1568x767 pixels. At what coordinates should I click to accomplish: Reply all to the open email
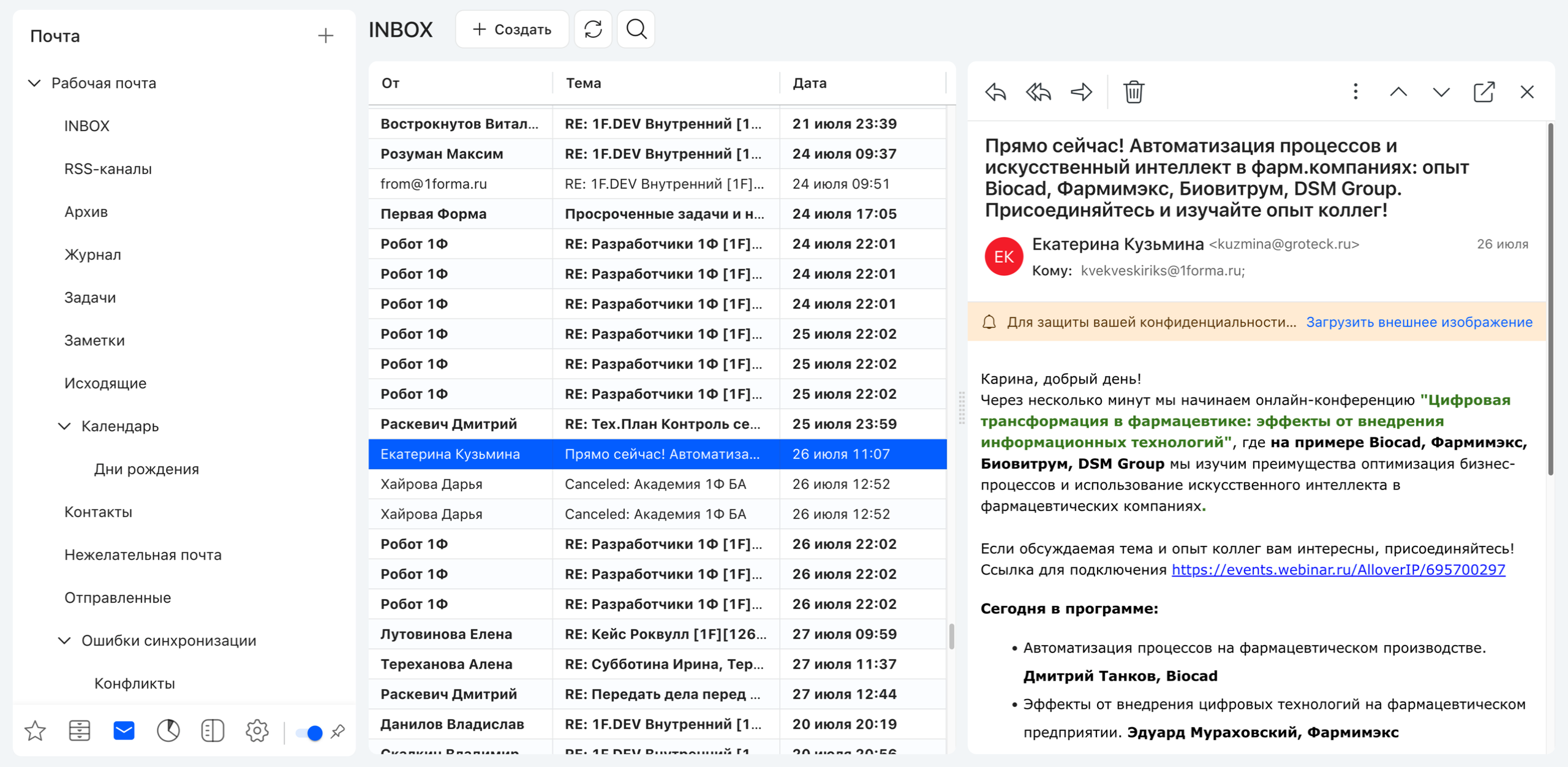pyautogui.click(x=1039, y=93)
